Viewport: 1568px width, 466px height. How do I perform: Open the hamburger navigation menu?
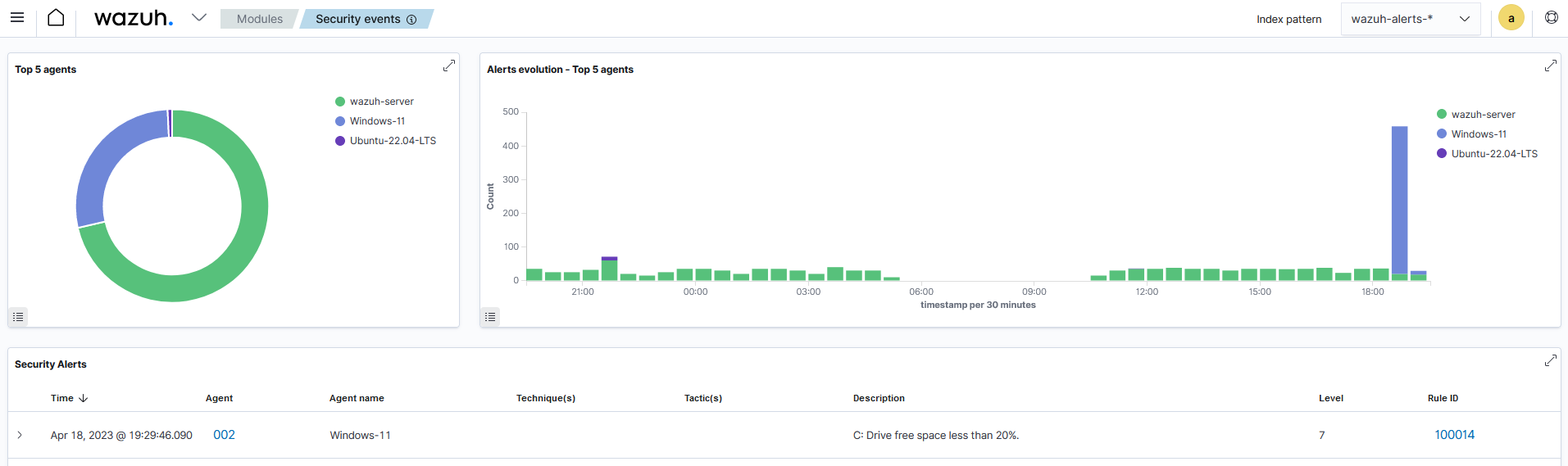click(x=17, y=18)
